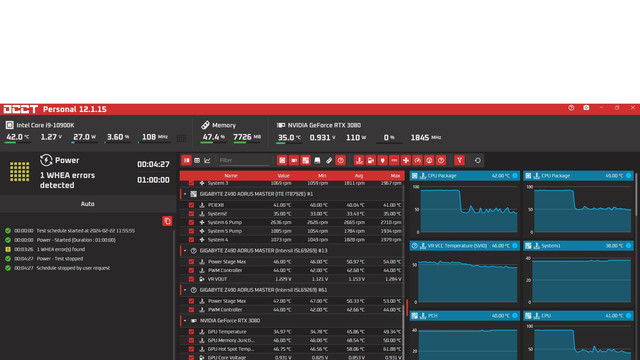Image resolution: width=640 pixels, height=360 pixels.
Task: Toggle the storage drive sensors filter icon
Action: pos(317,160)
